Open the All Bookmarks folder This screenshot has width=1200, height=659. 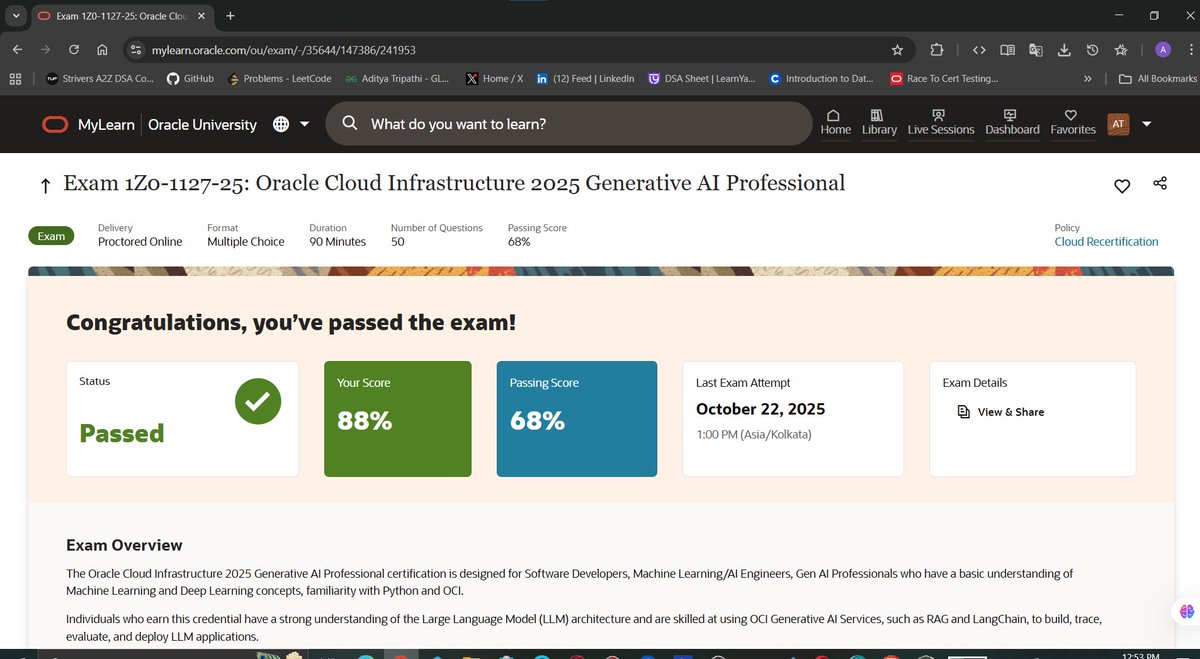pyautogui.click(x=1157, y=79)
